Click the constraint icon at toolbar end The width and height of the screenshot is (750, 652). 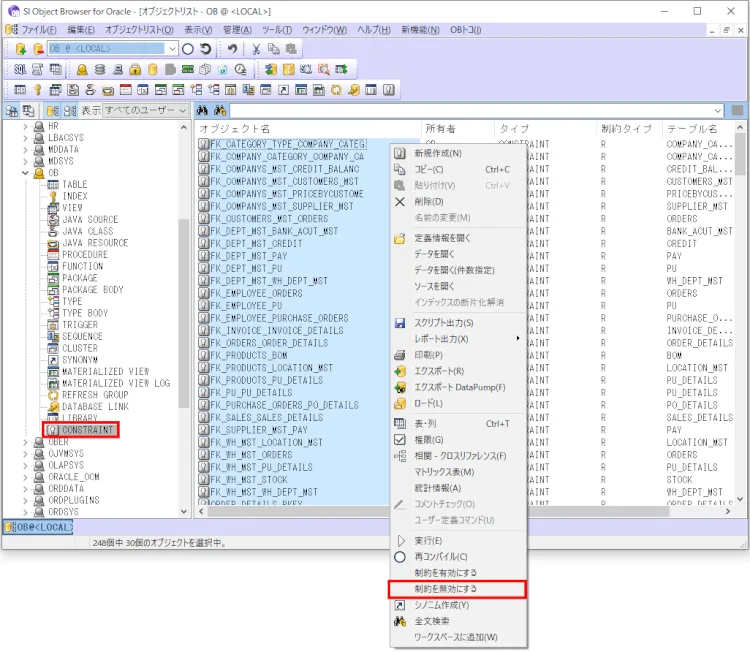(x=389, y=90)
